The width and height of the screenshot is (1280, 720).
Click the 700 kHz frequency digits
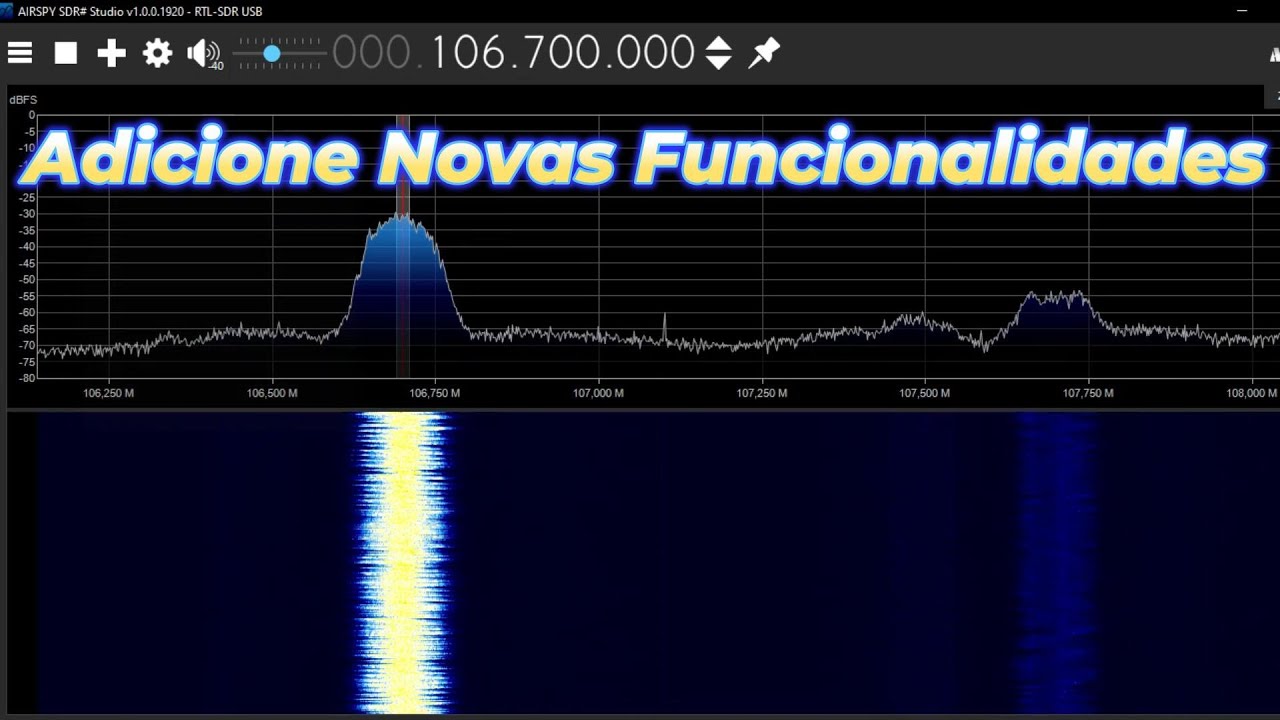(560, 53)
